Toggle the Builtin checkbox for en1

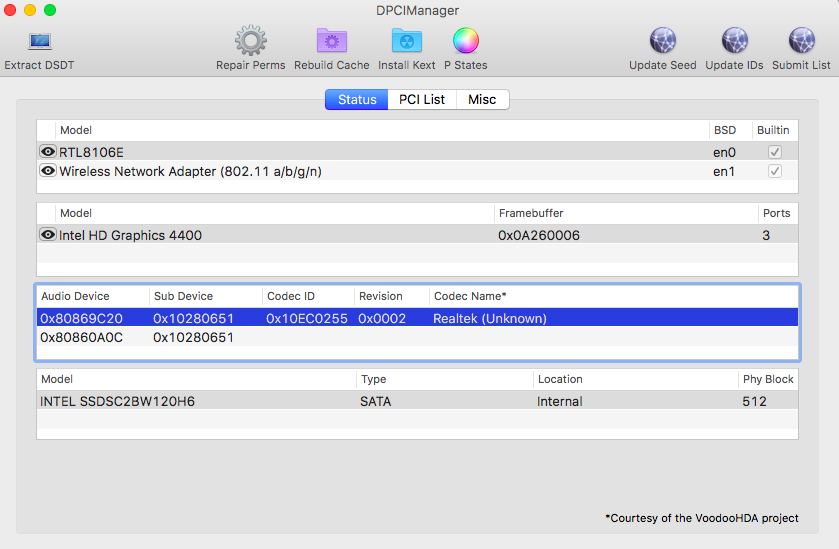(x=774, y=171)
